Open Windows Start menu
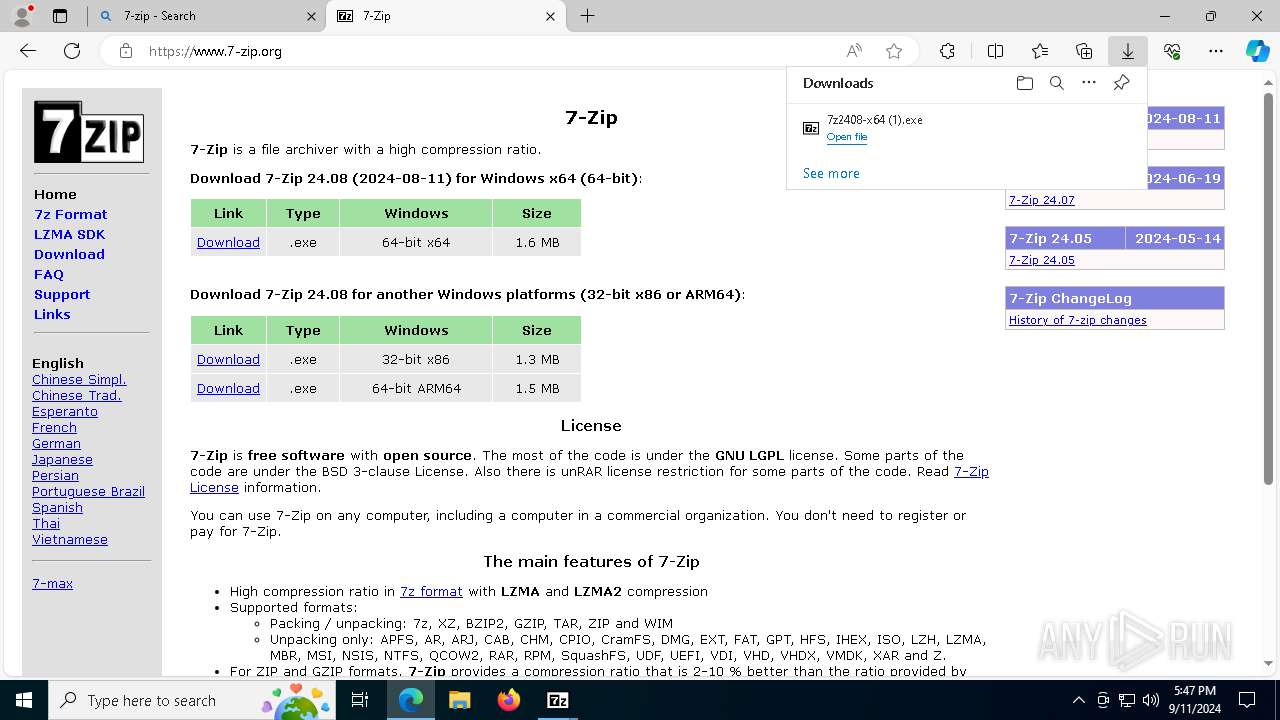Image resolution: width=1280 pixels, height=720 pixels. coord(24,700)
